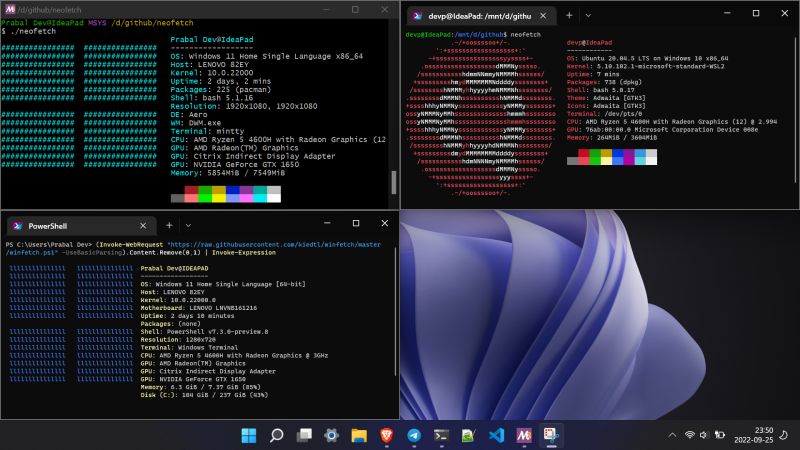Click the mintty window vertical scrollbar
Viewport: 800px width, 450px height.
pos(393,182)
